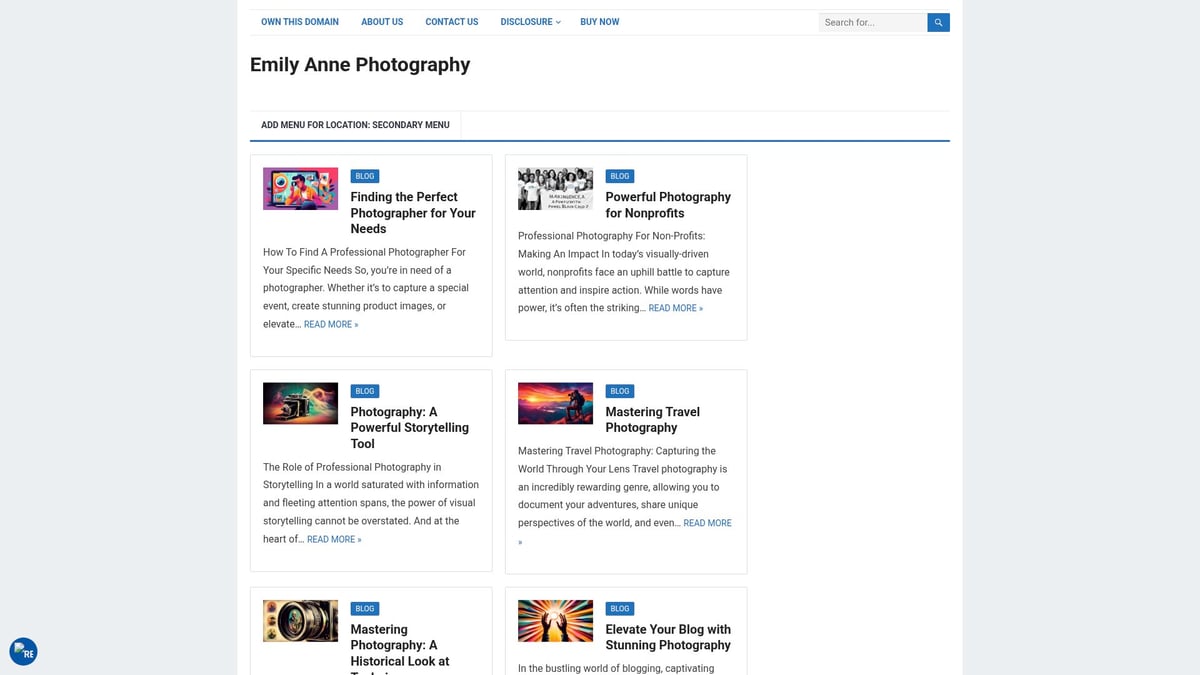Screen dimensions: 1200x675
Task: Open the Finding the Perfect Photographer thumbnail
Action: click(x=300, y=189)
